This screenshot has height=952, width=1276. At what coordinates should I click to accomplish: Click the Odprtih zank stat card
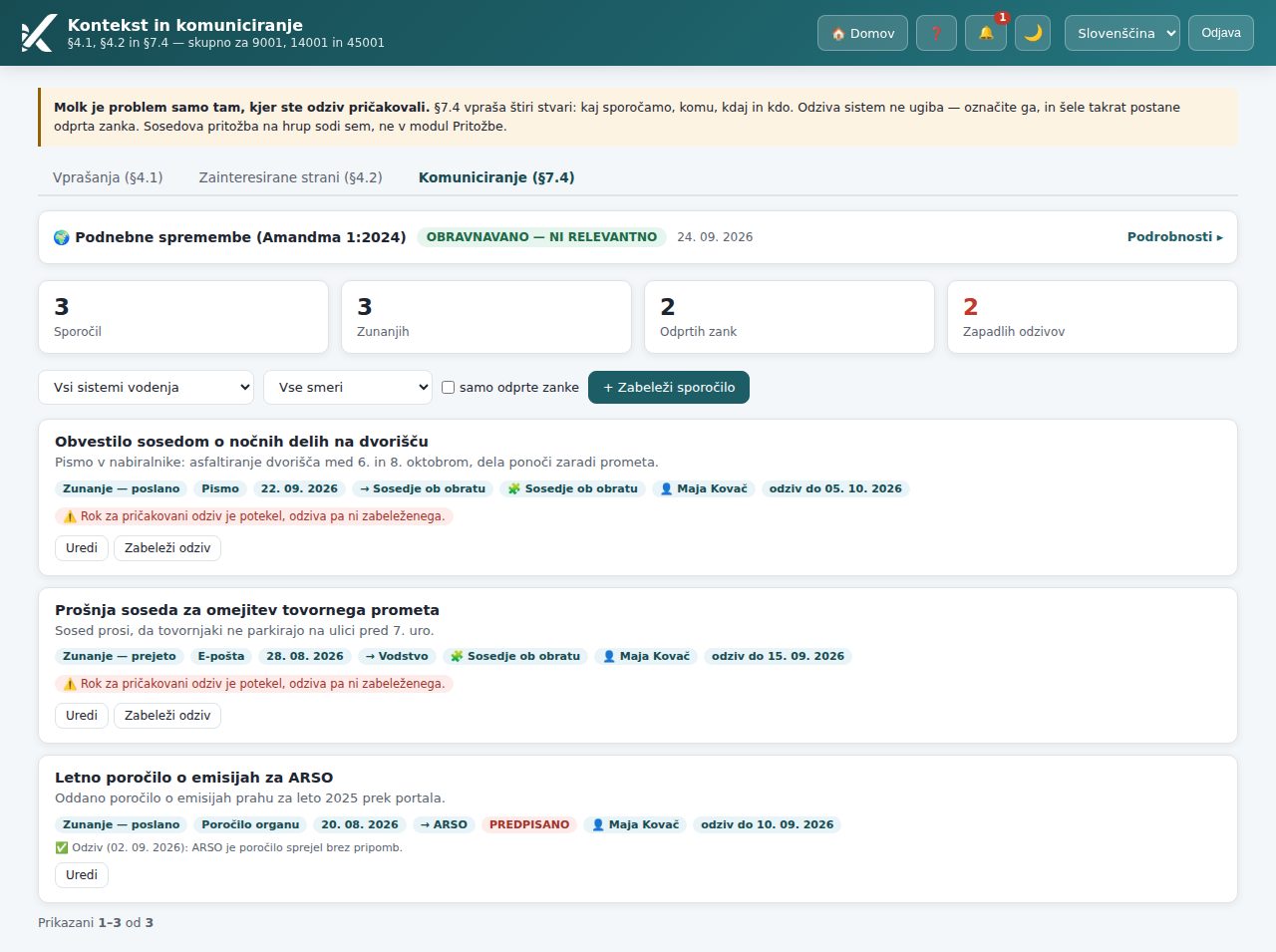[790, 317]
